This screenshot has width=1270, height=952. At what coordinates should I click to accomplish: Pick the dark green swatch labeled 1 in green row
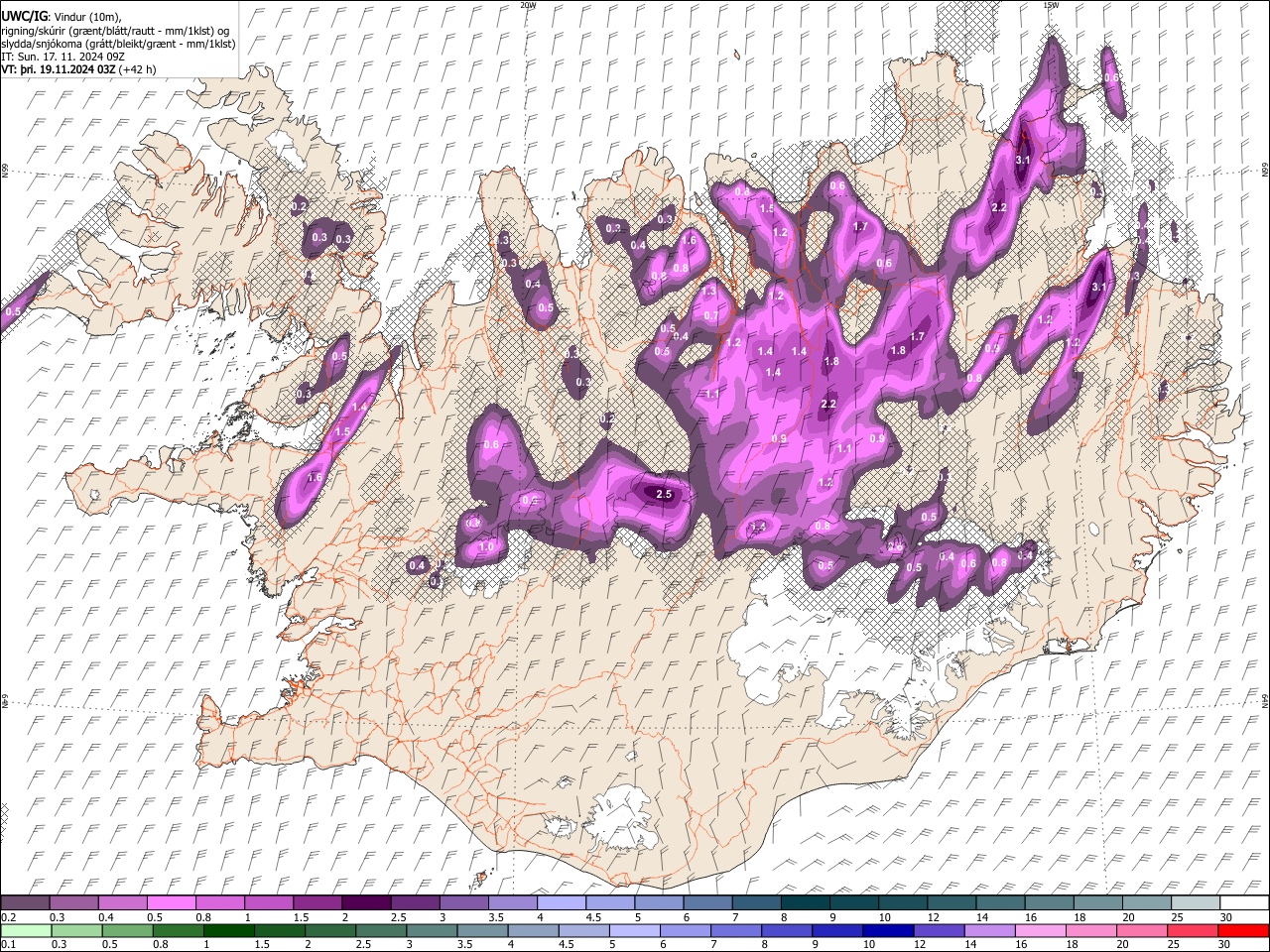tap(228, 931)
